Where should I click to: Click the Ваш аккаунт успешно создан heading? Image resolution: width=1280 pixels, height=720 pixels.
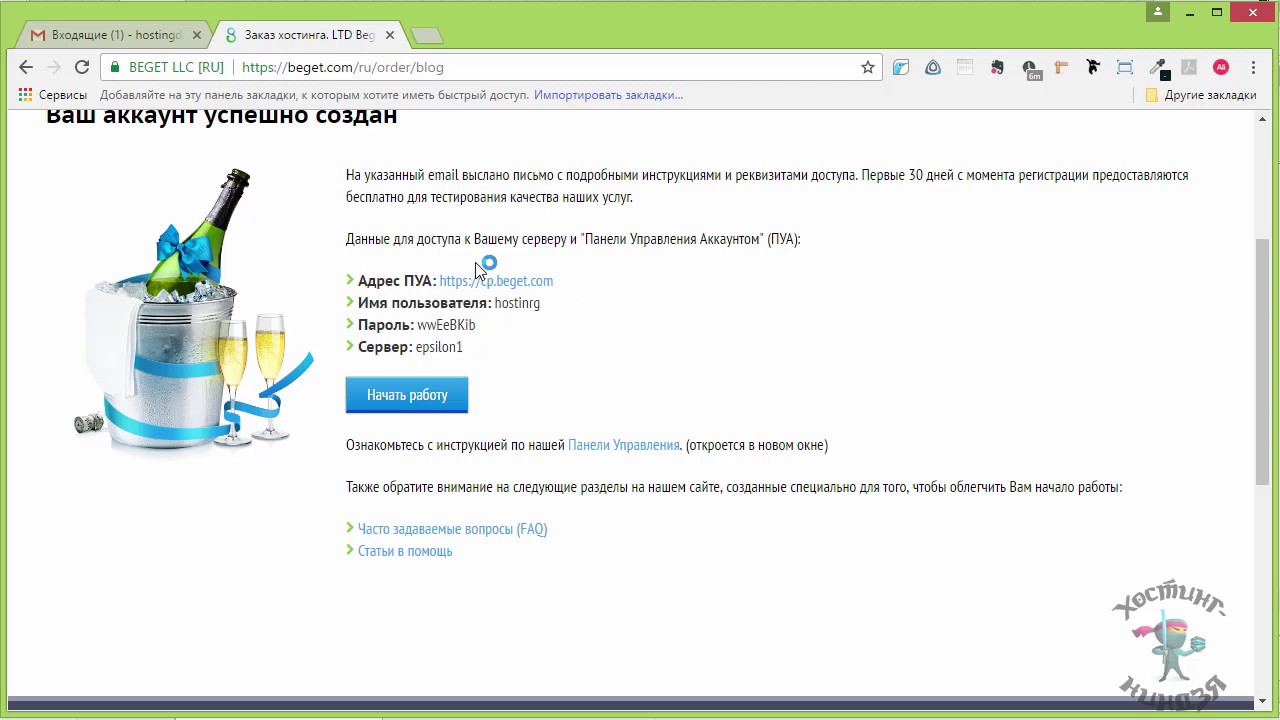pyautogui.click(x=222, y=115)
